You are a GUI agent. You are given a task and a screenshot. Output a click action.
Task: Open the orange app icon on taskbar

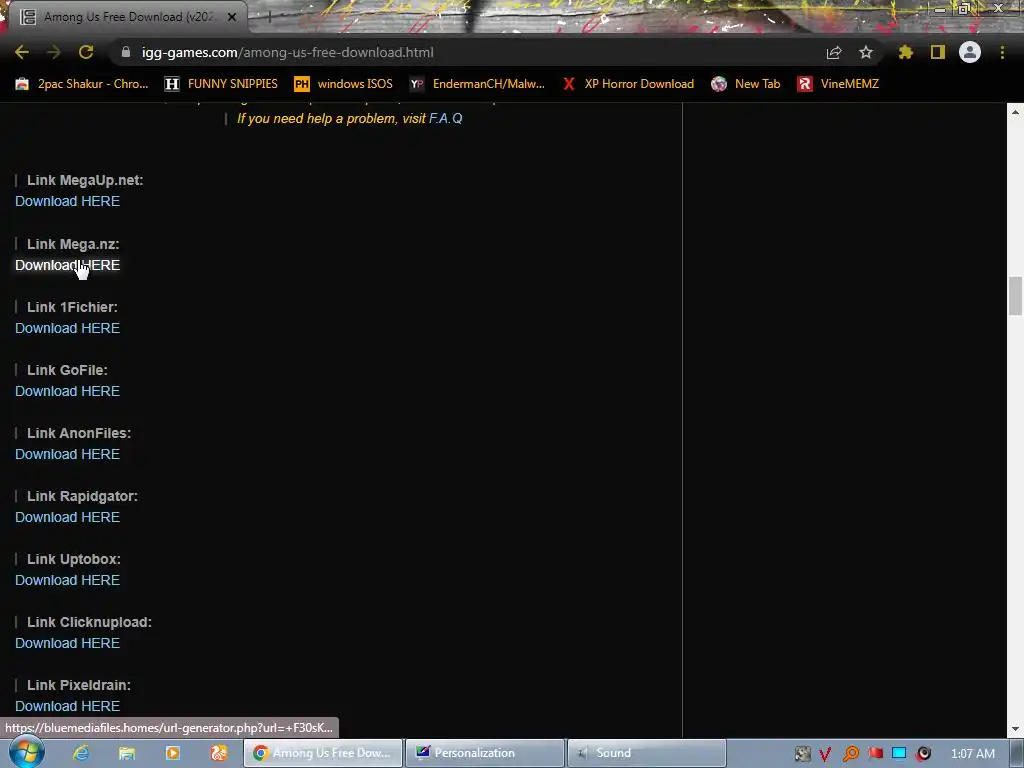219,753
